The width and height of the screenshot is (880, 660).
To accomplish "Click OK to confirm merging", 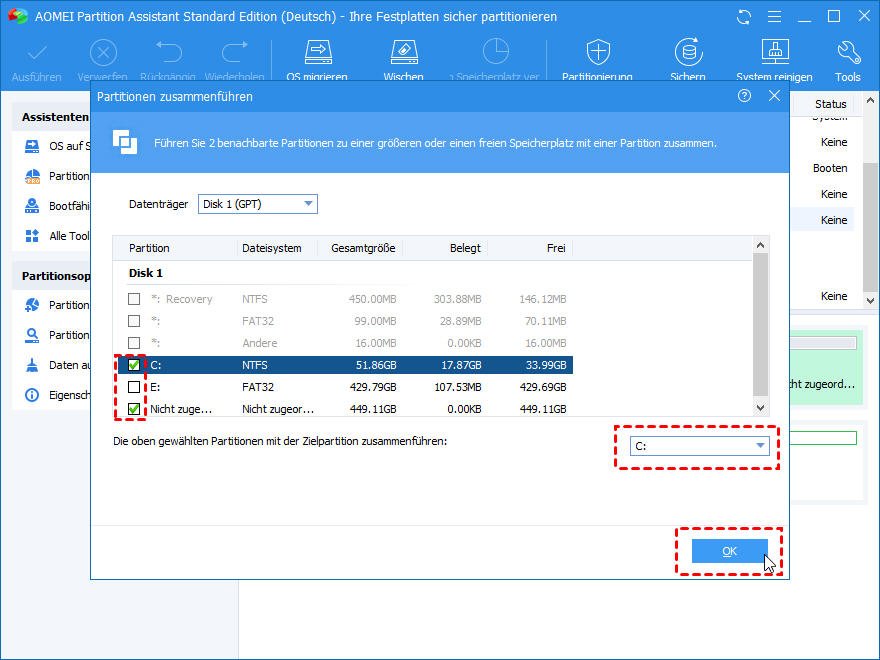I will point(729,551).
